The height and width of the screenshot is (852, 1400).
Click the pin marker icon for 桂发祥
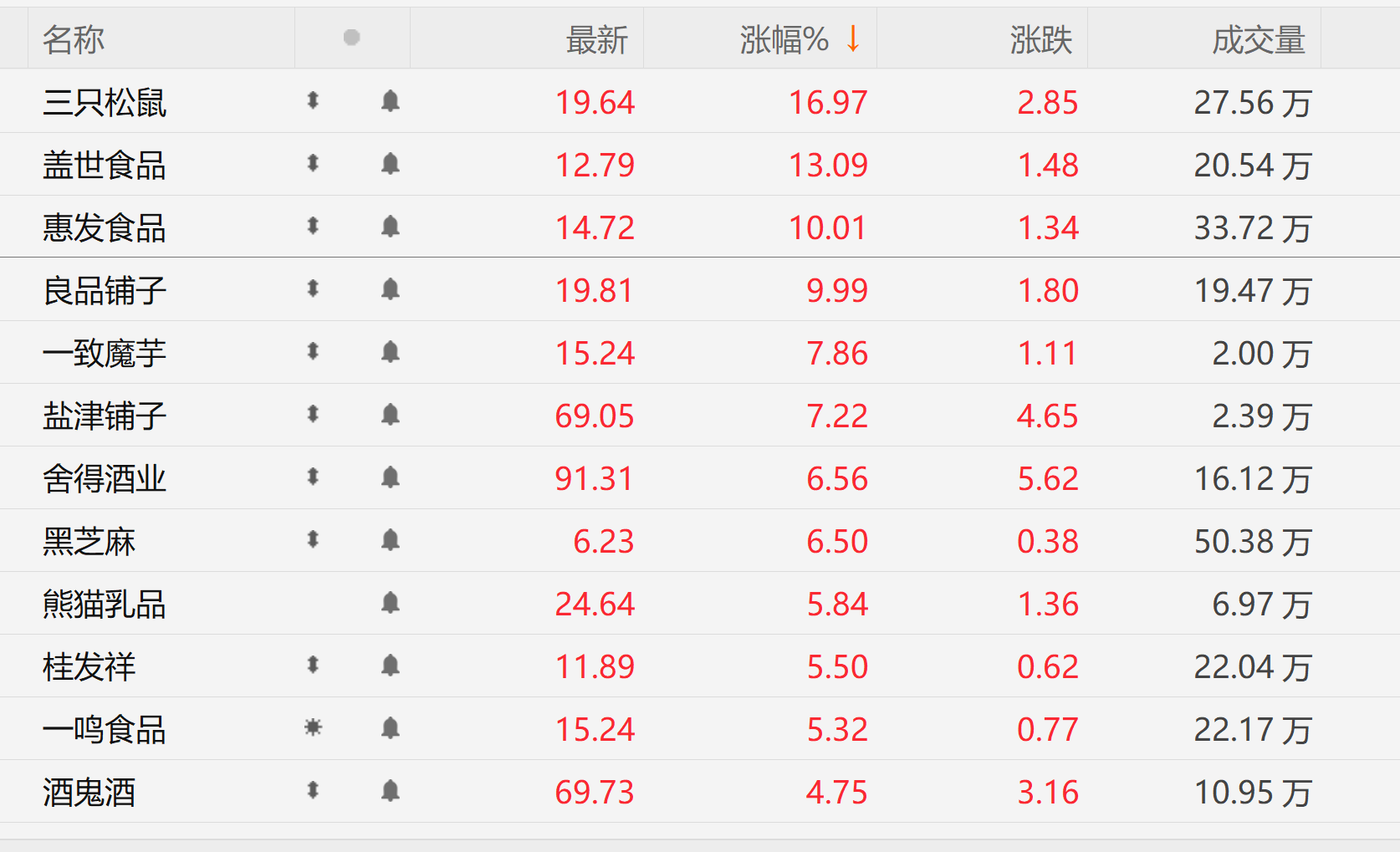[313, 665]
